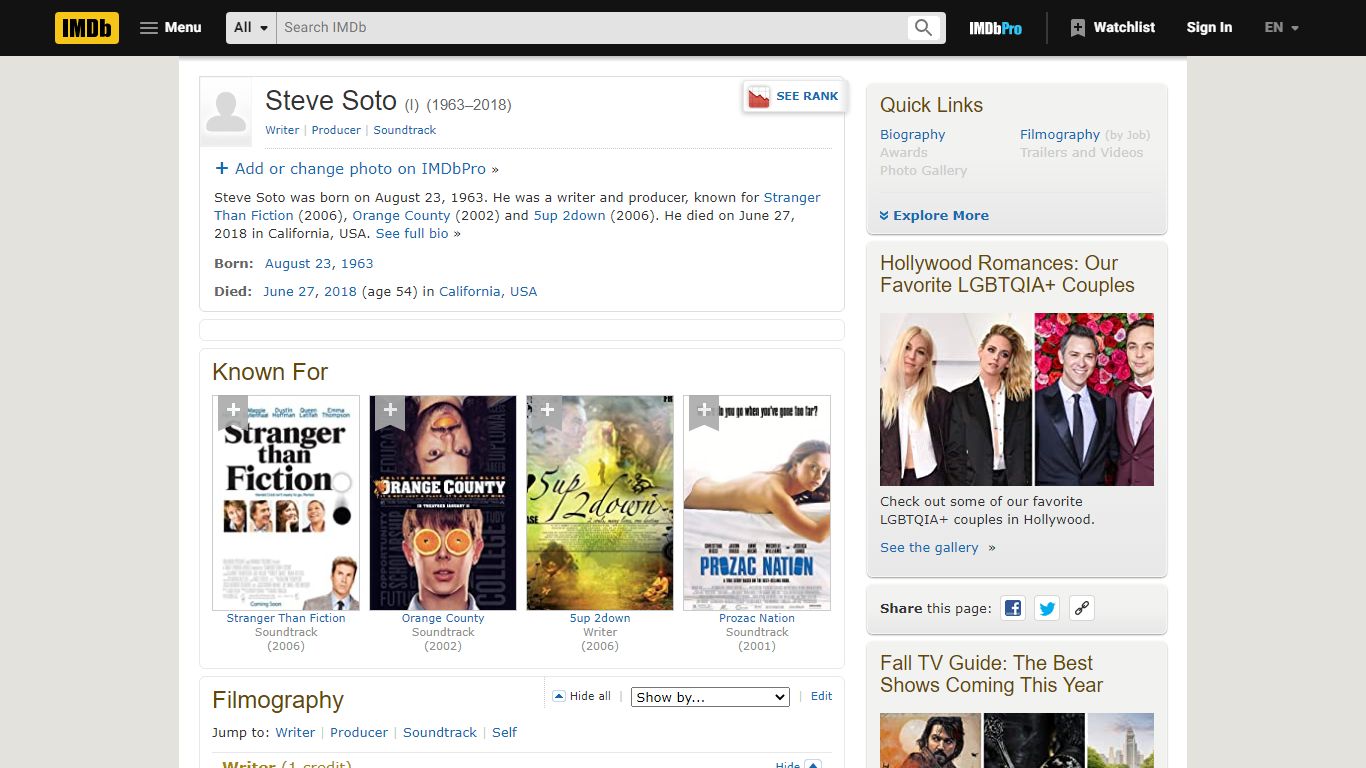Click Hide all in Filmography
Viewport: 1366px width, 768px height.
point(582,696)
